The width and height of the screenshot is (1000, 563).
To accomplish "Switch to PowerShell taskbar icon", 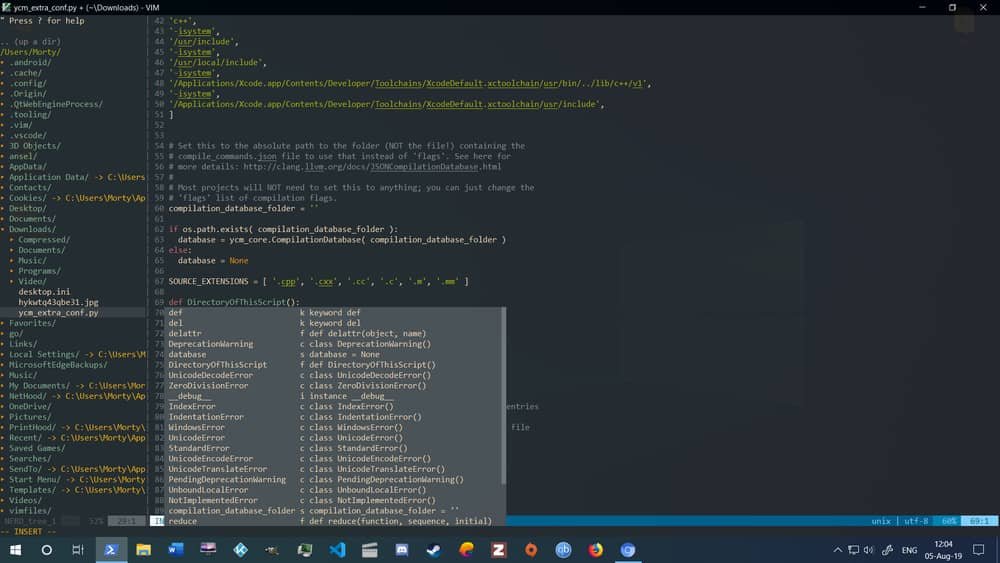I will pyautogui.click(x=111, y=550).
